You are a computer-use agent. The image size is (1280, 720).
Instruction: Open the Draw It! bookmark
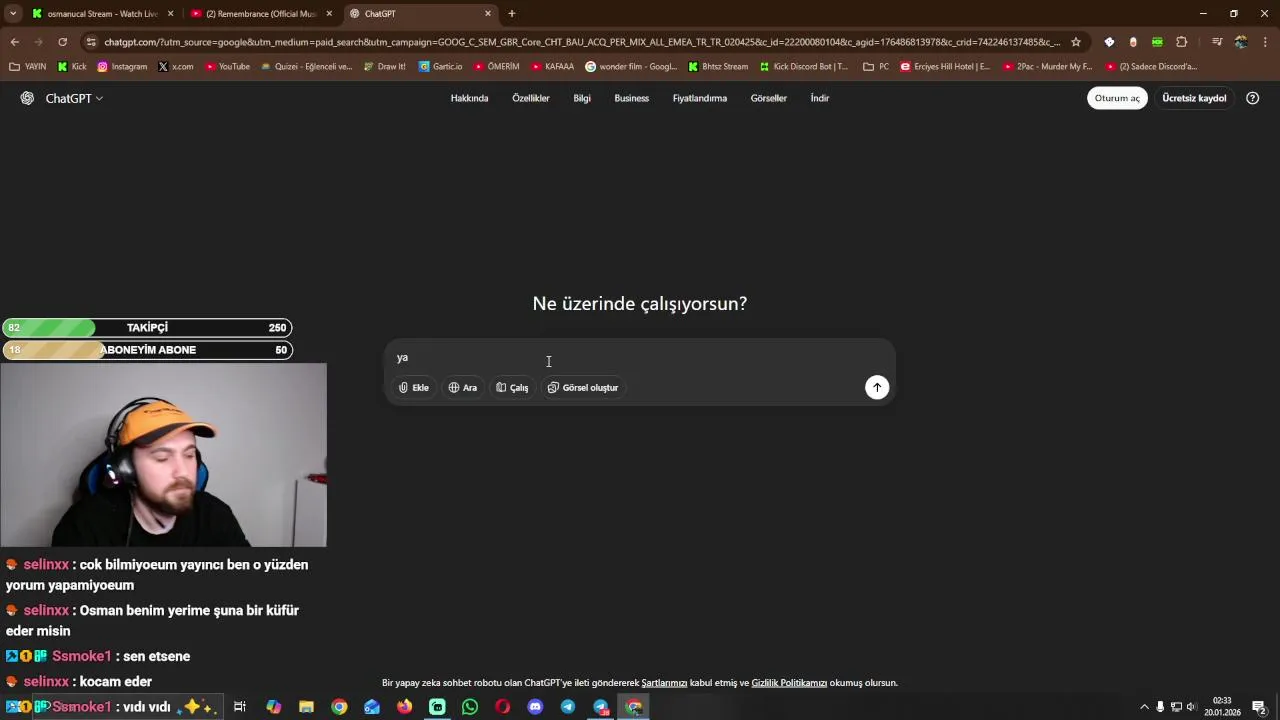tap(384, 67)
